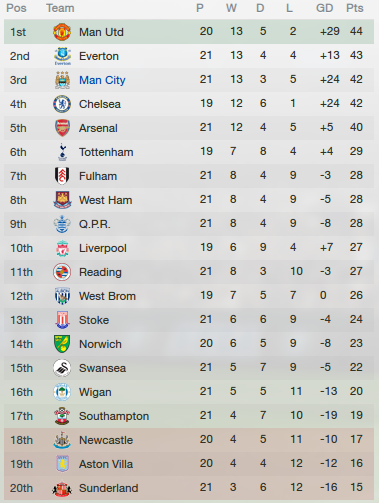The height and width of the screenshot is (503, 379).
Task: Click the Q.P.R. team name
Action: pos(95,224)
